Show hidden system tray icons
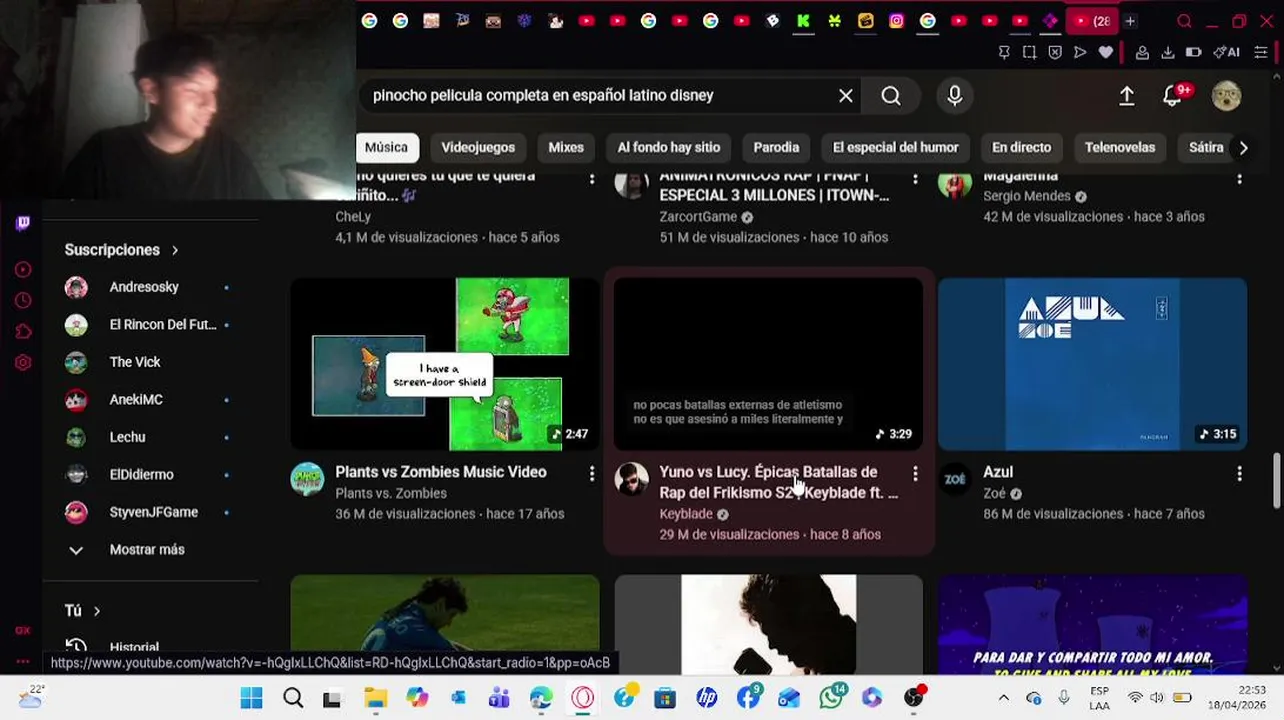The height and width of the screenshot is (720, 1284). (1003, 698)
